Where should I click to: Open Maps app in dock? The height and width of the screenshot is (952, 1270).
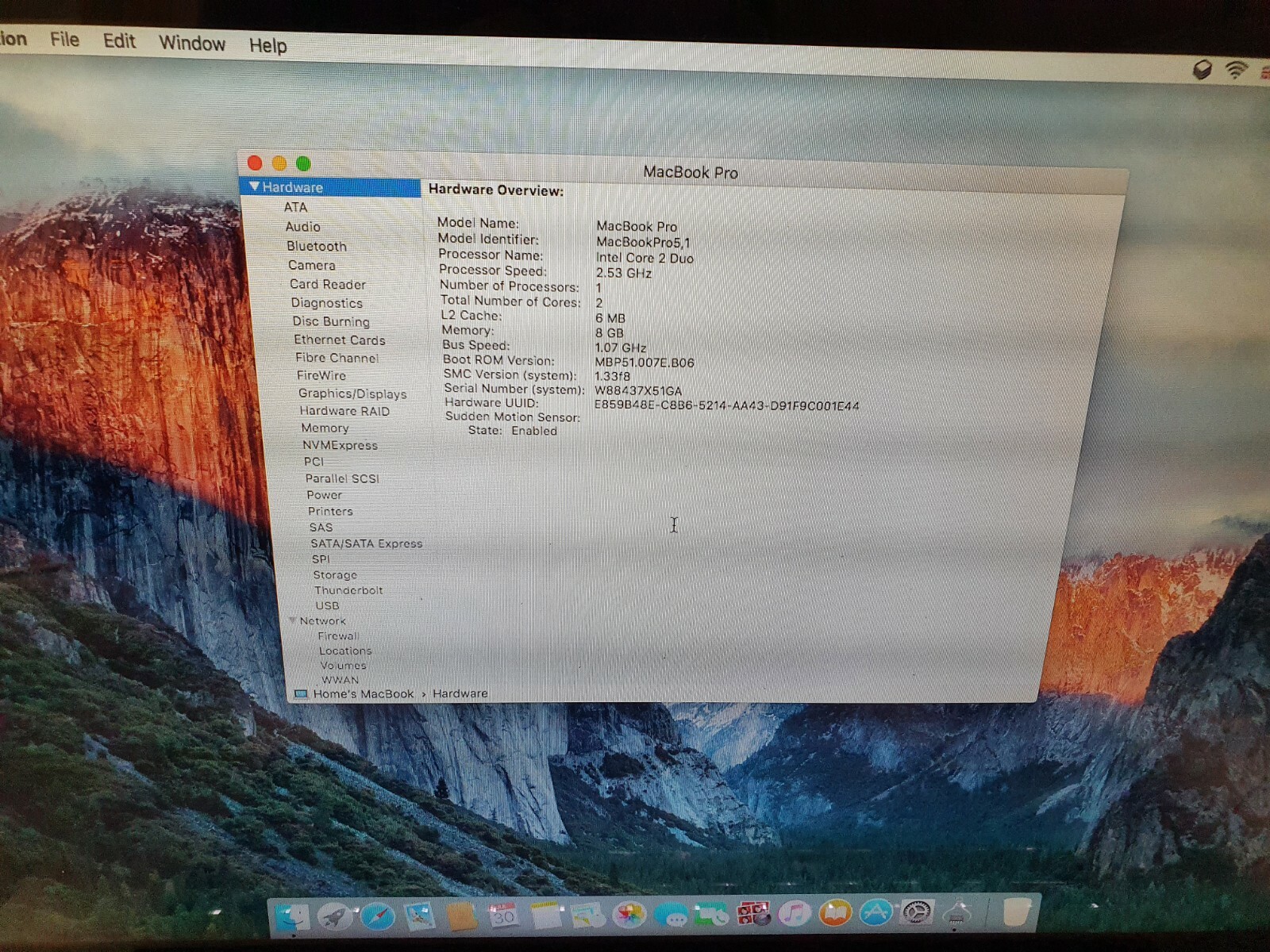point(587,915)
